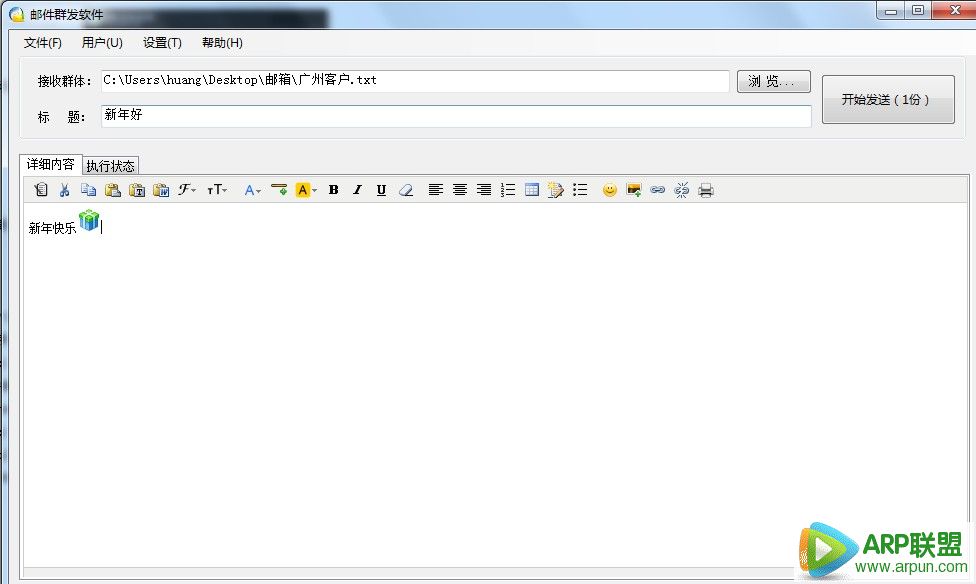Toggle italic formatting
This screenshot has height=584, width=976.
coord(357,190)
